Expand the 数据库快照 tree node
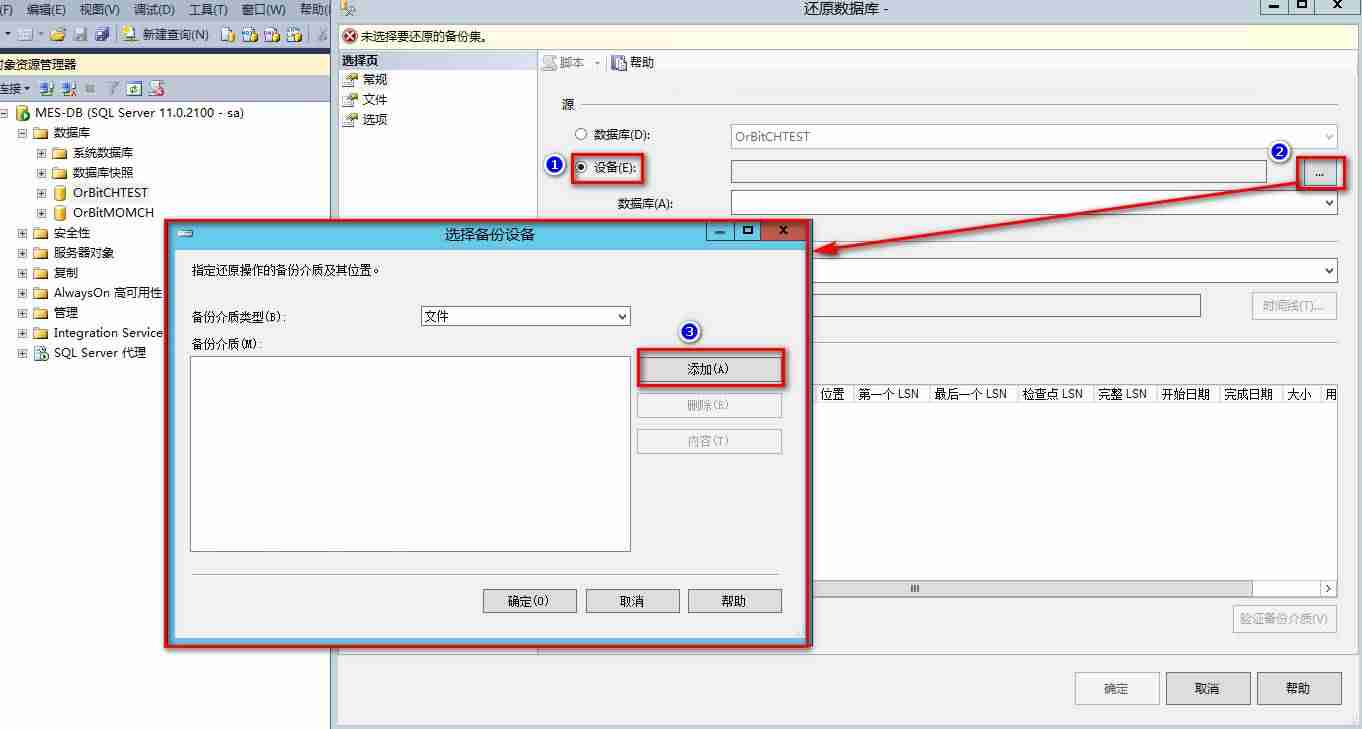The height and width of the screenshot is (729, 1362). (41, 173)
